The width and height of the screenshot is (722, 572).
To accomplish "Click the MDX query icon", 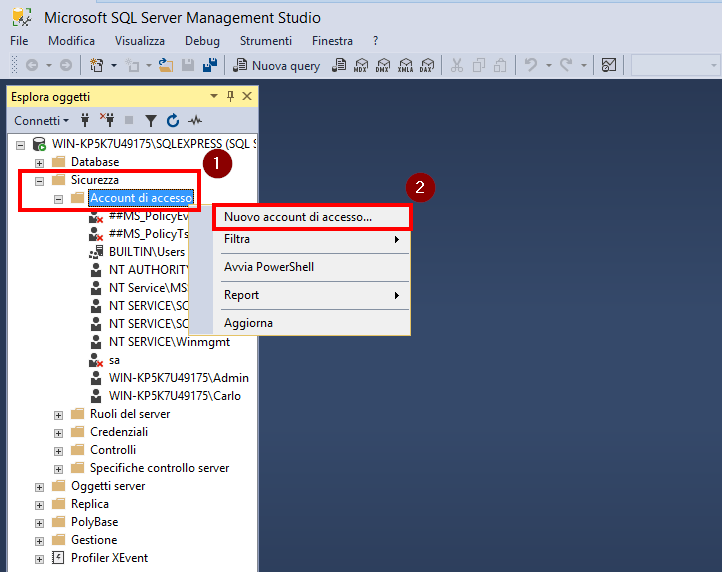I will [x=361, y=65].
